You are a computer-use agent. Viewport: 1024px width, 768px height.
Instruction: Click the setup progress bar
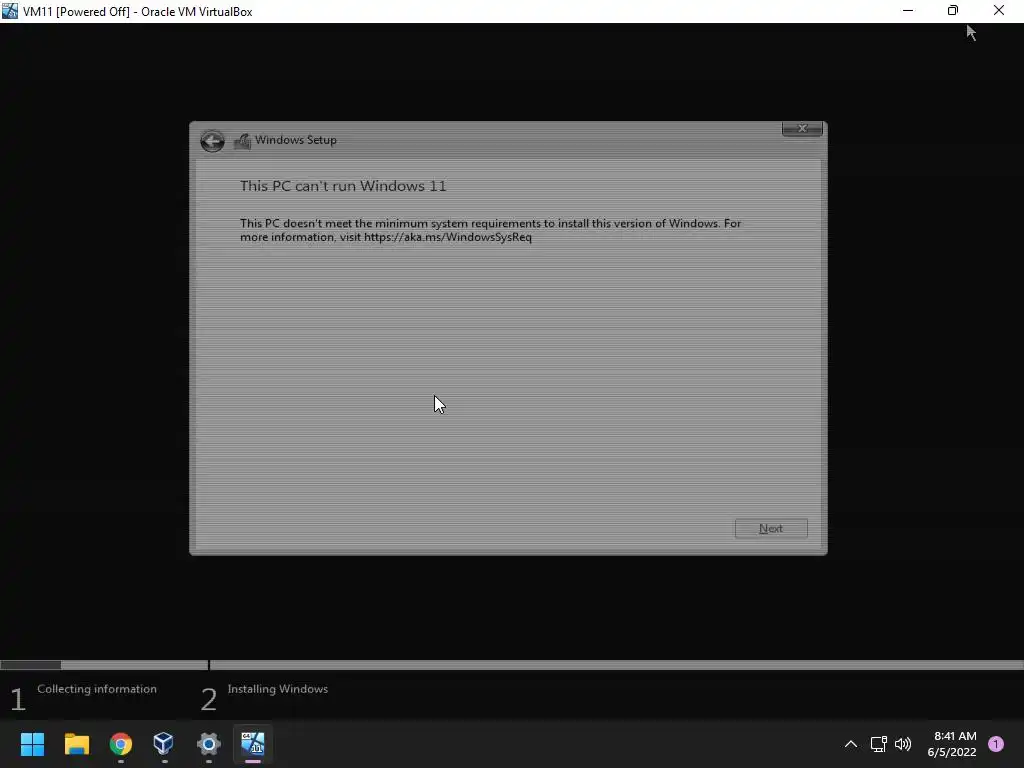coord(512,665)
